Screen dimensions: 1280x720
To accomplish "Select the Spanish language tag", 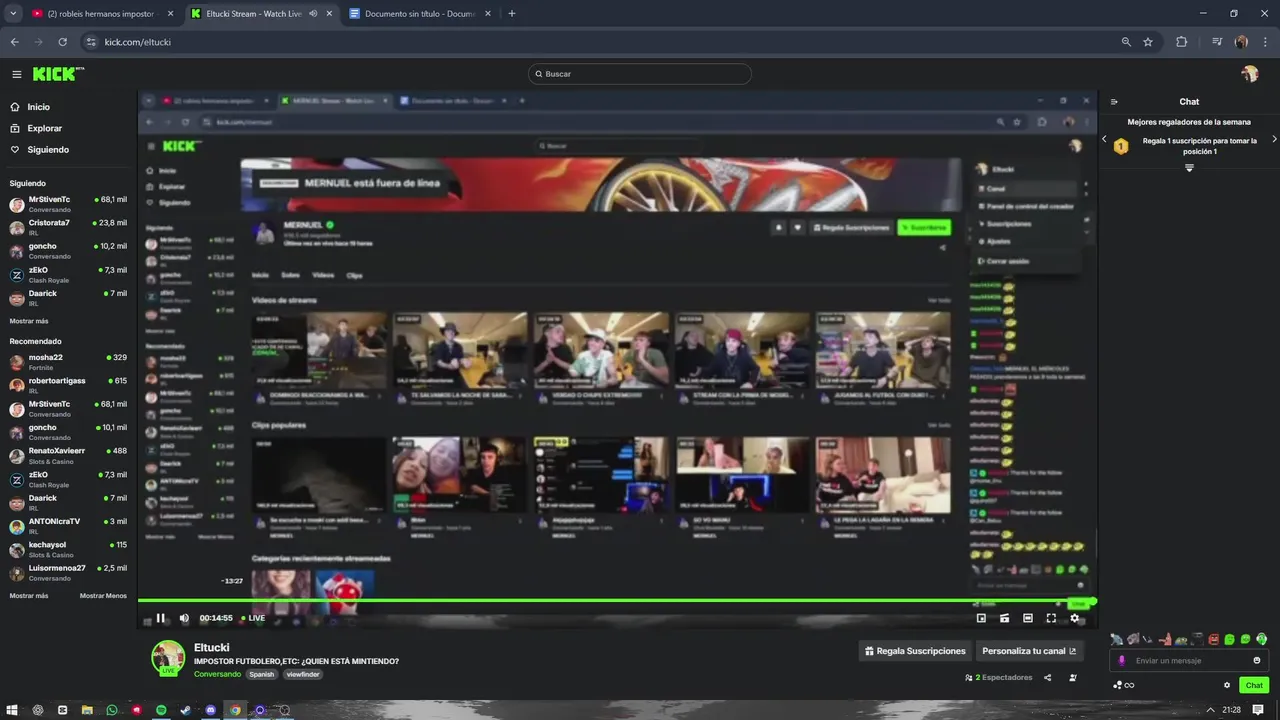I will 262,674.
